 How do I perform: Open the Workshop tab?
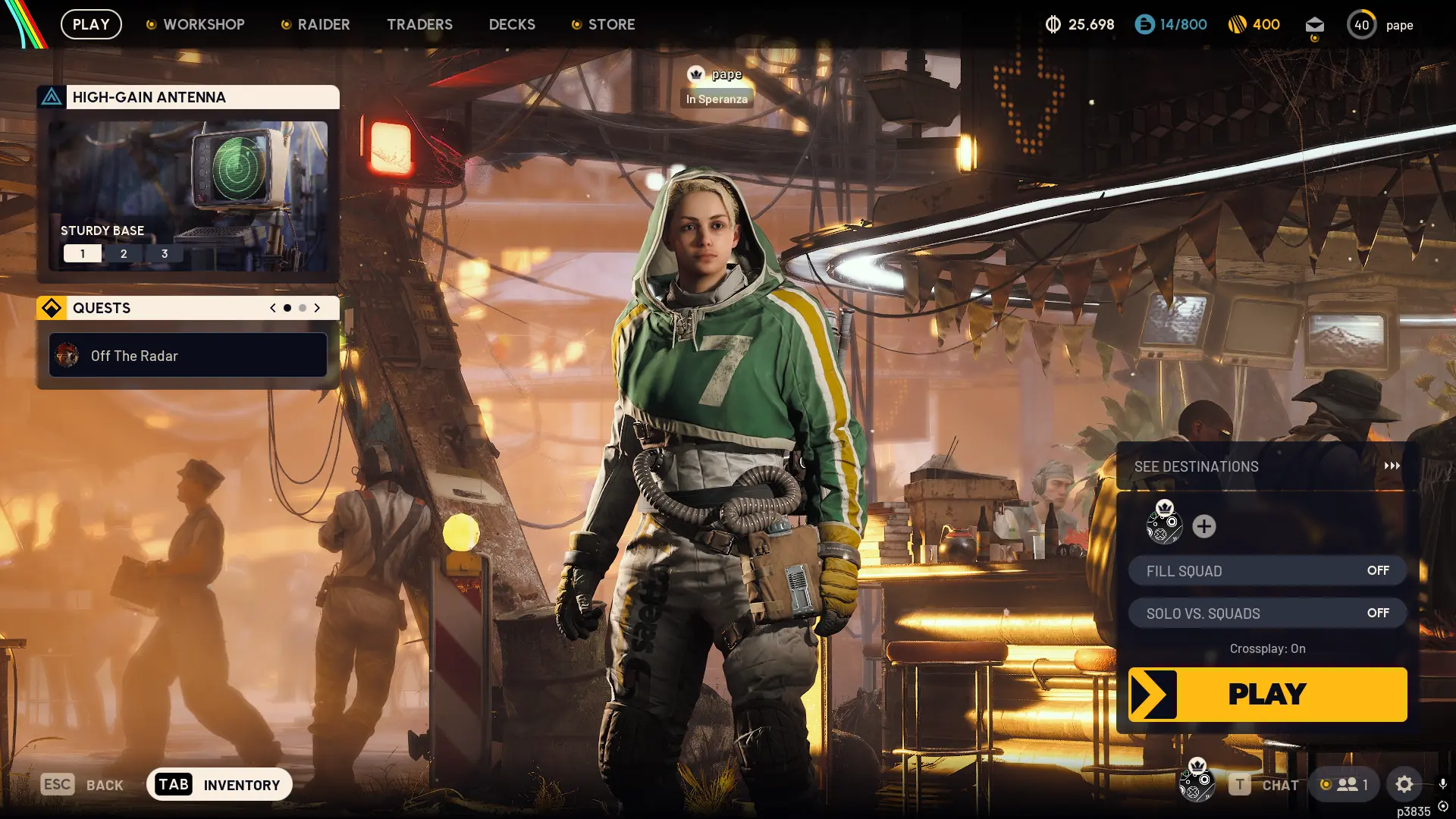coord(203,24)
